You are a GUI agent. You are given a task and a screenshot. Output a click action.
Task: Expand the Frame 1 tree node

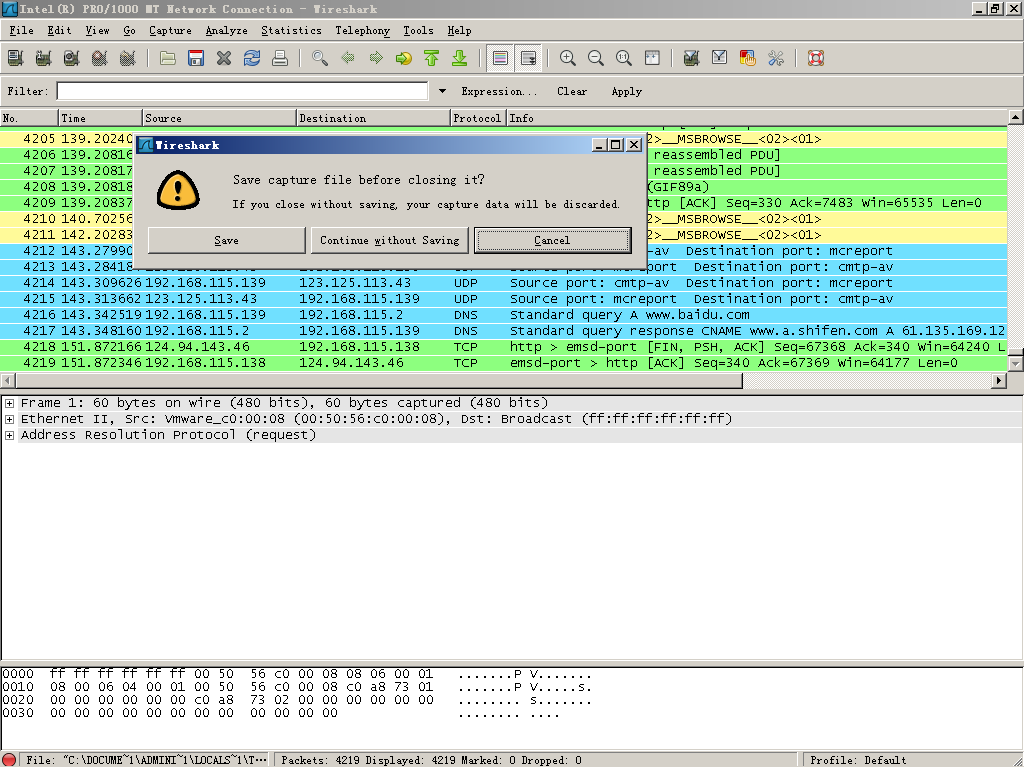[10, 403]
